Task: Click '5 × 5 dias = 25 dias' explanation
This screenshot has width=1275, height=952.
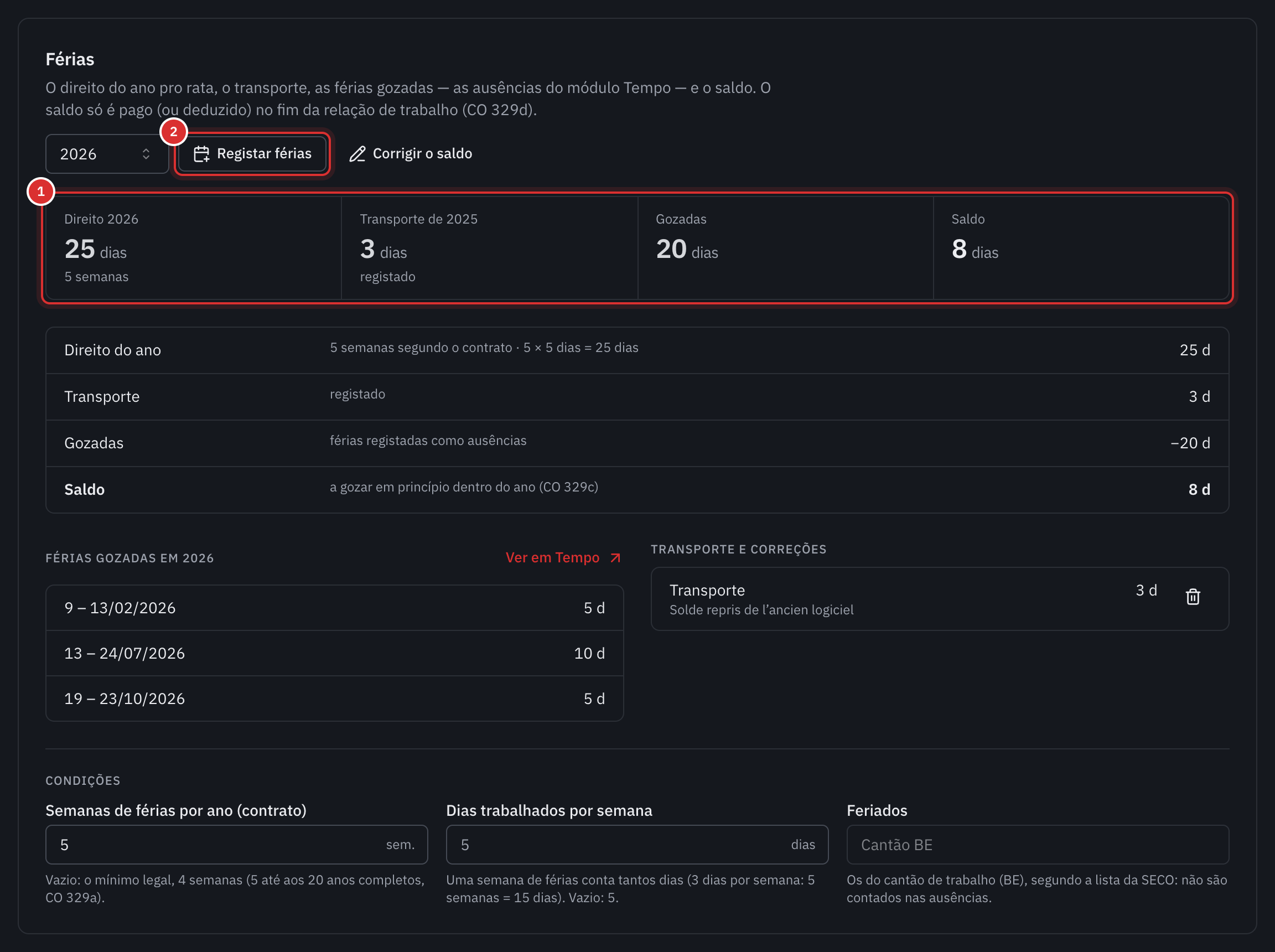Action: point(581,348)
